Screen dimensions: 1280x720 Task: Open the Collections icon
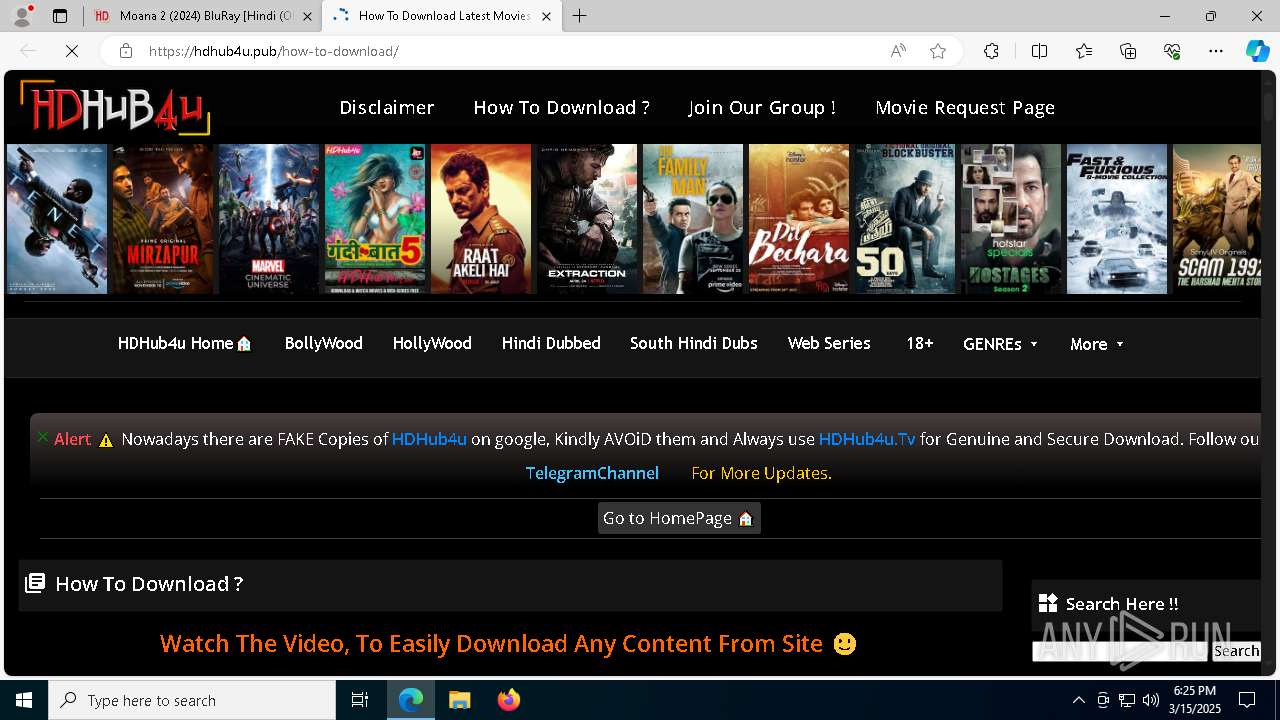click(1128, 51)
